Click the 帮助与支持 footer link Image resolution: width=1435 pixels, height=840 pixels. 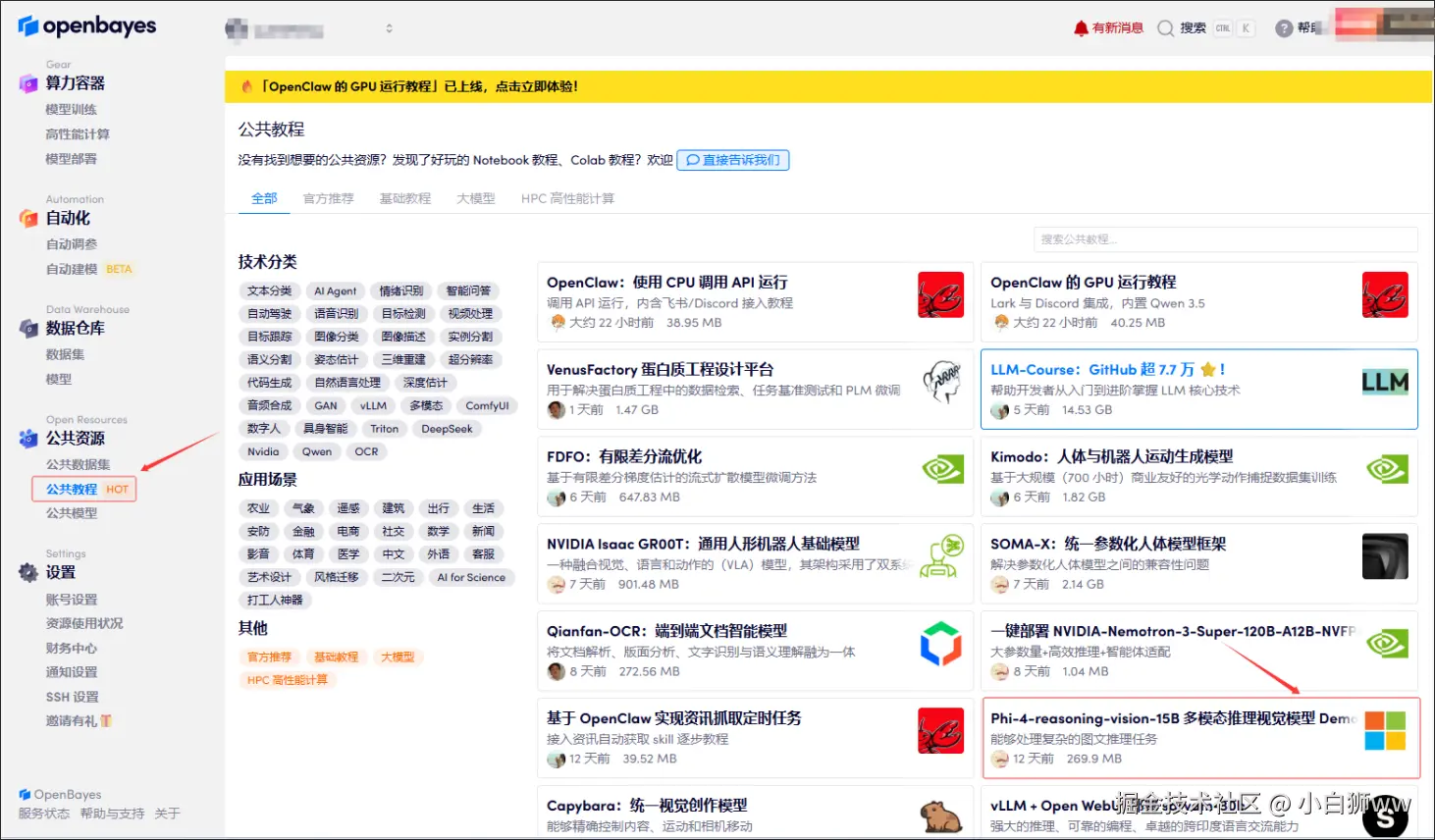112,814
